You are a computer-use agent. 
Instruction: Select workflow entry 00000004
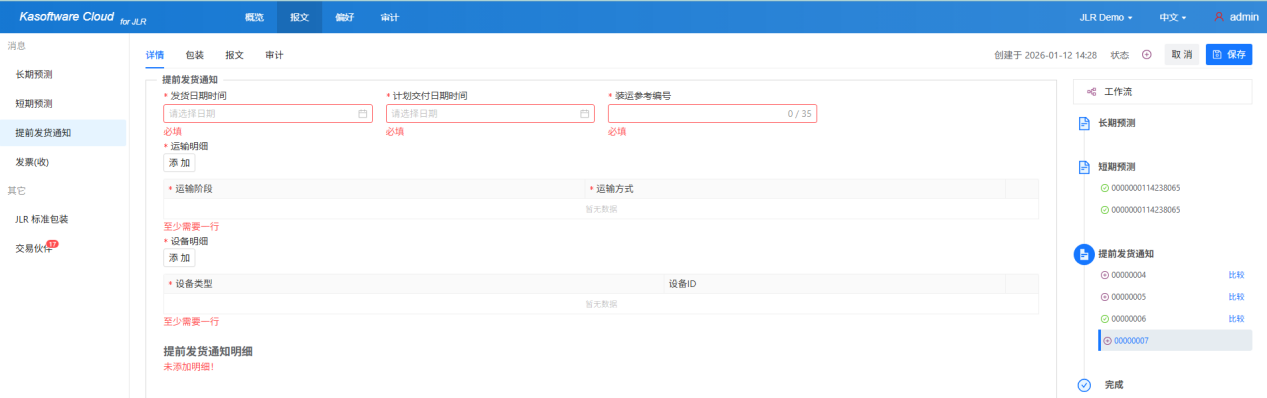pyautogui.click(x=1129, y=275)
